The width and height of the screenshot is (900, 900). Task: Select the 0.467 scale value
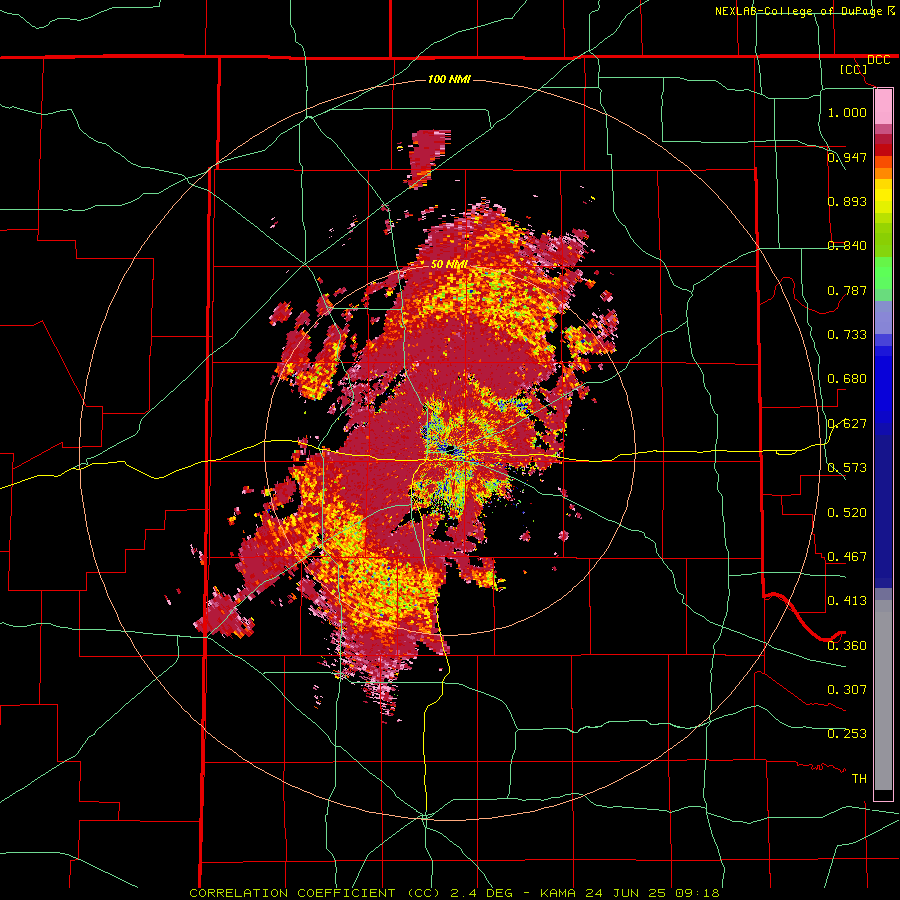pyautogui.click(x=847, y=556)
